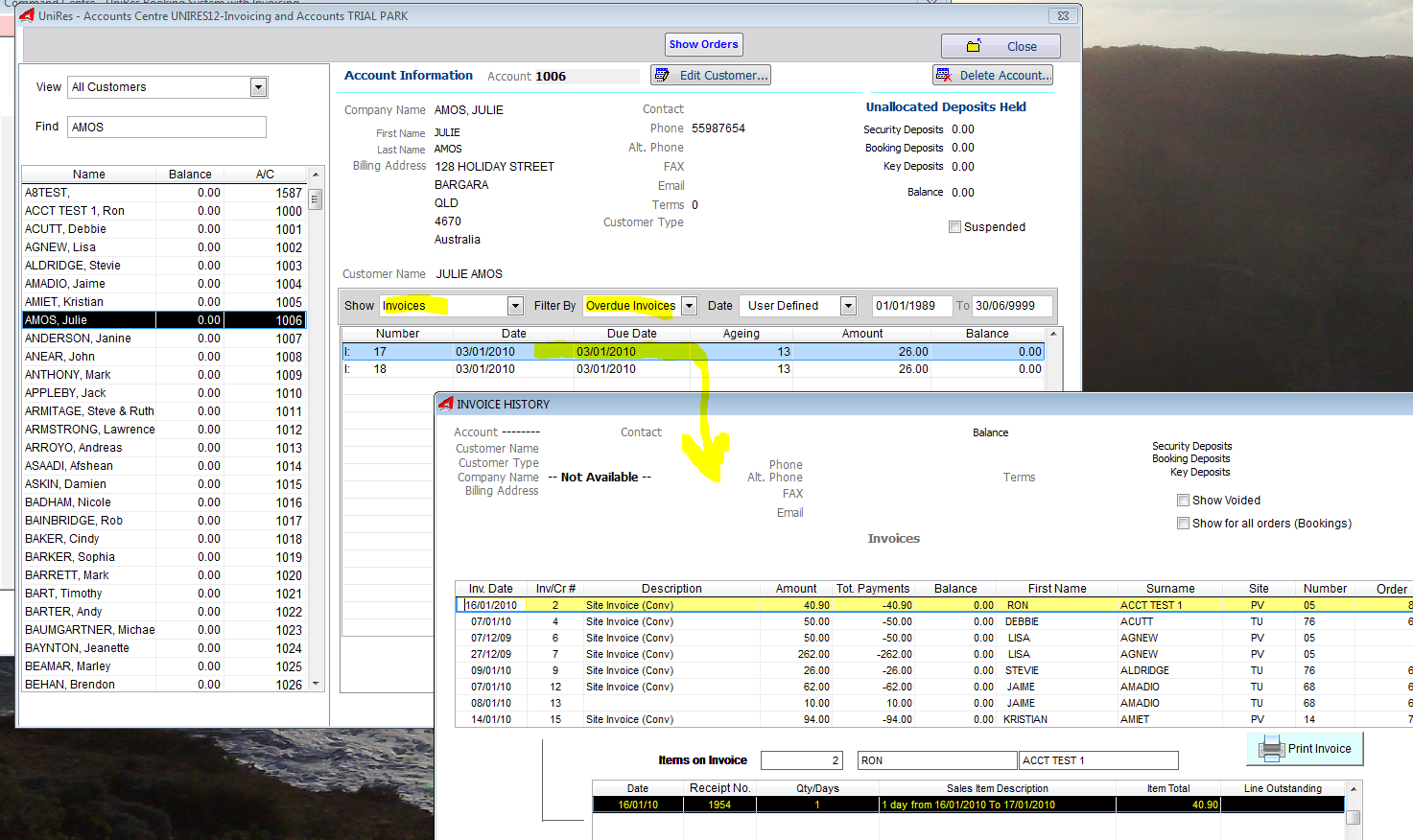Click the end date field 30/06/9999
This screenshot has height=840, width=1413.
[x=1012, y=306]
